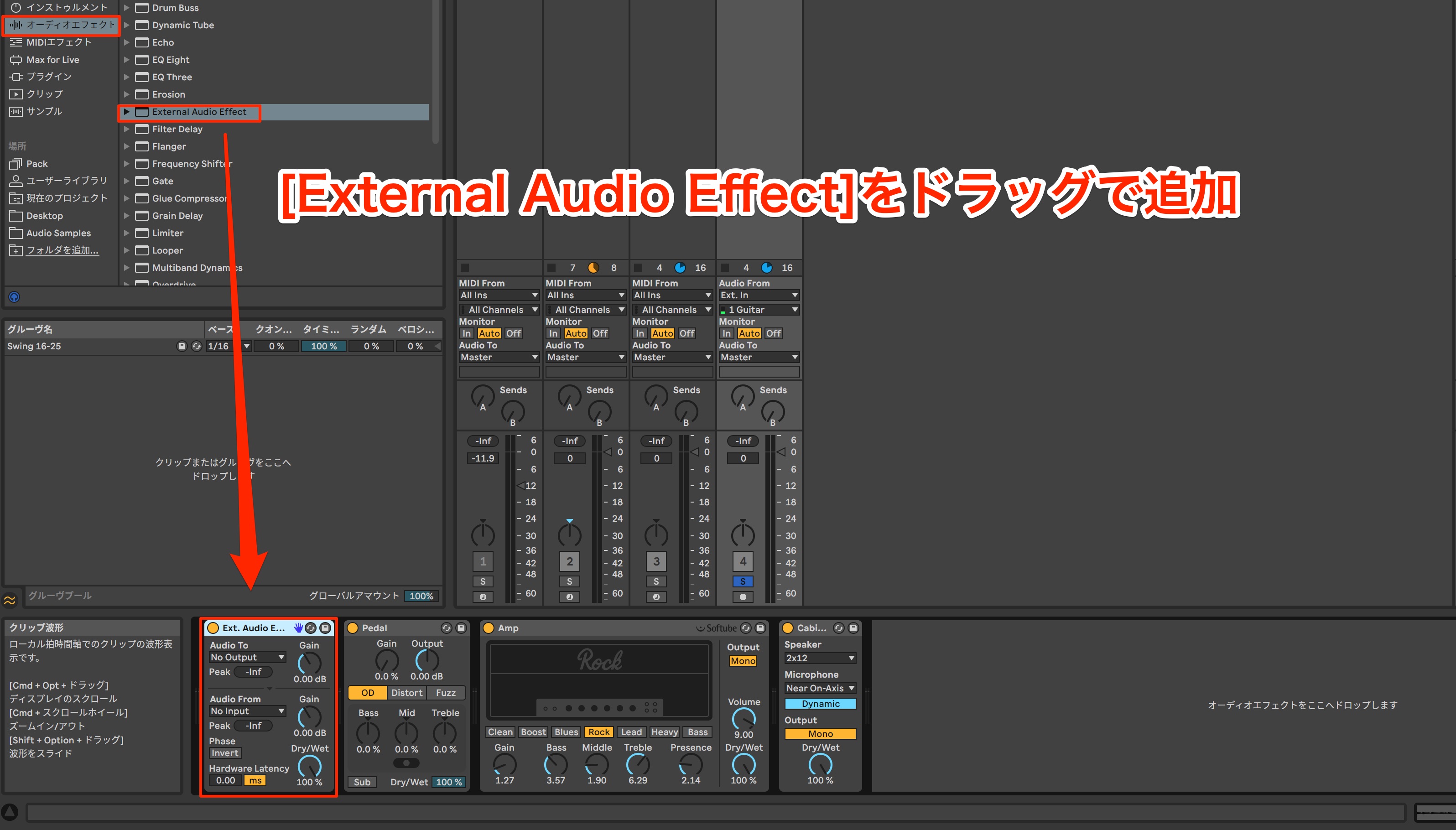
Task: Toggle Phase Invert button
Action: (224, 753)
